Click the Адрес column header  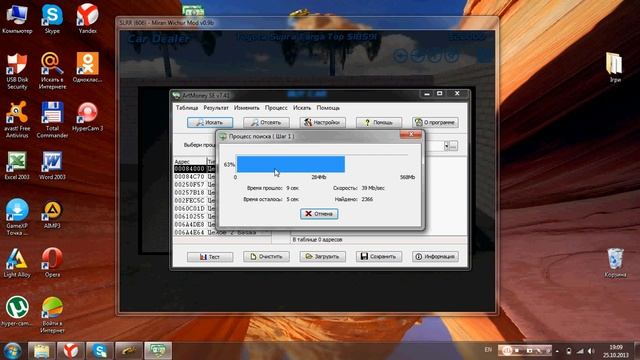(x=190, y=161)
